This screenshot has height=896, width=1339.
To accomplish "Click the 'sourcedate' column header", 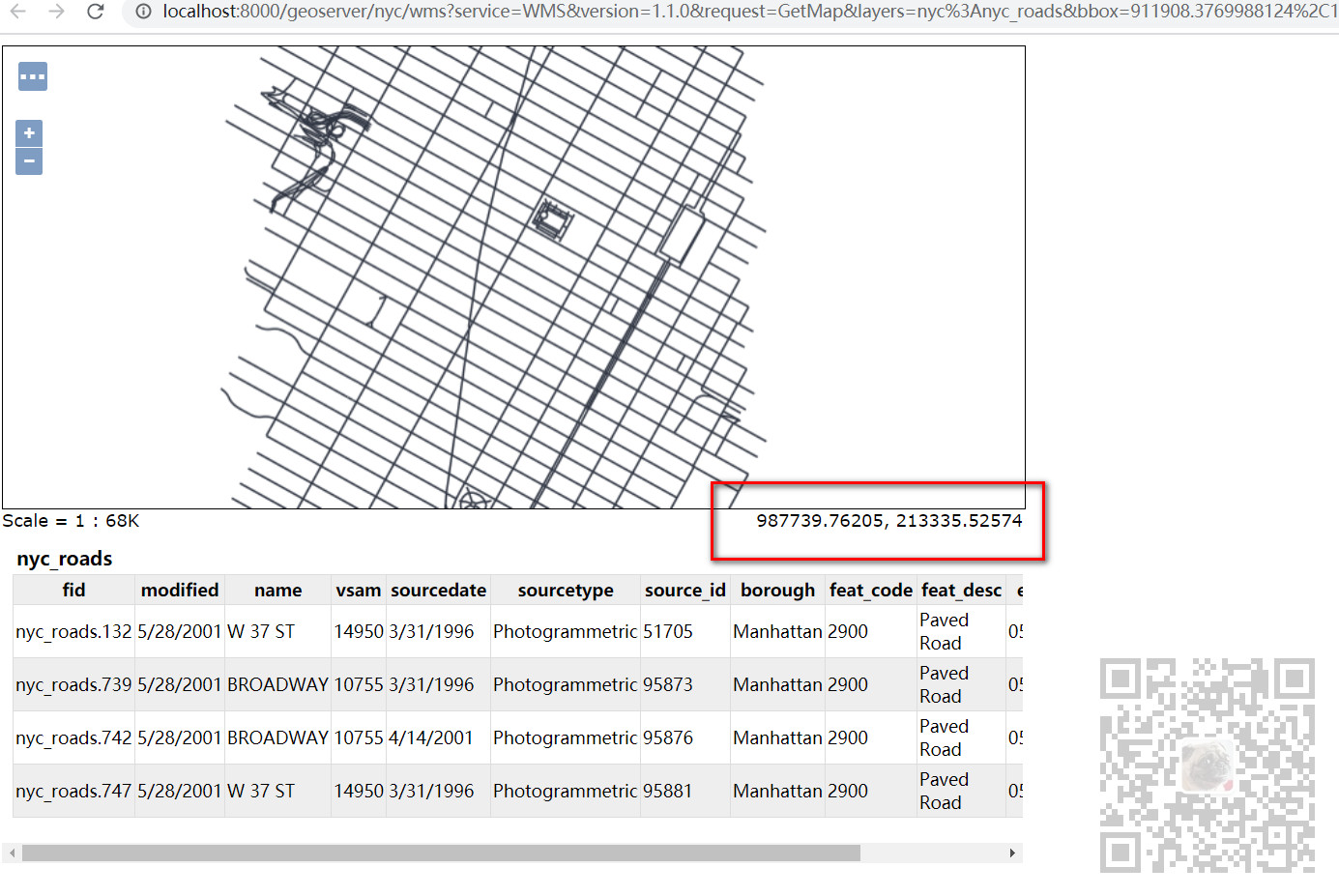I will pos(439,591).
